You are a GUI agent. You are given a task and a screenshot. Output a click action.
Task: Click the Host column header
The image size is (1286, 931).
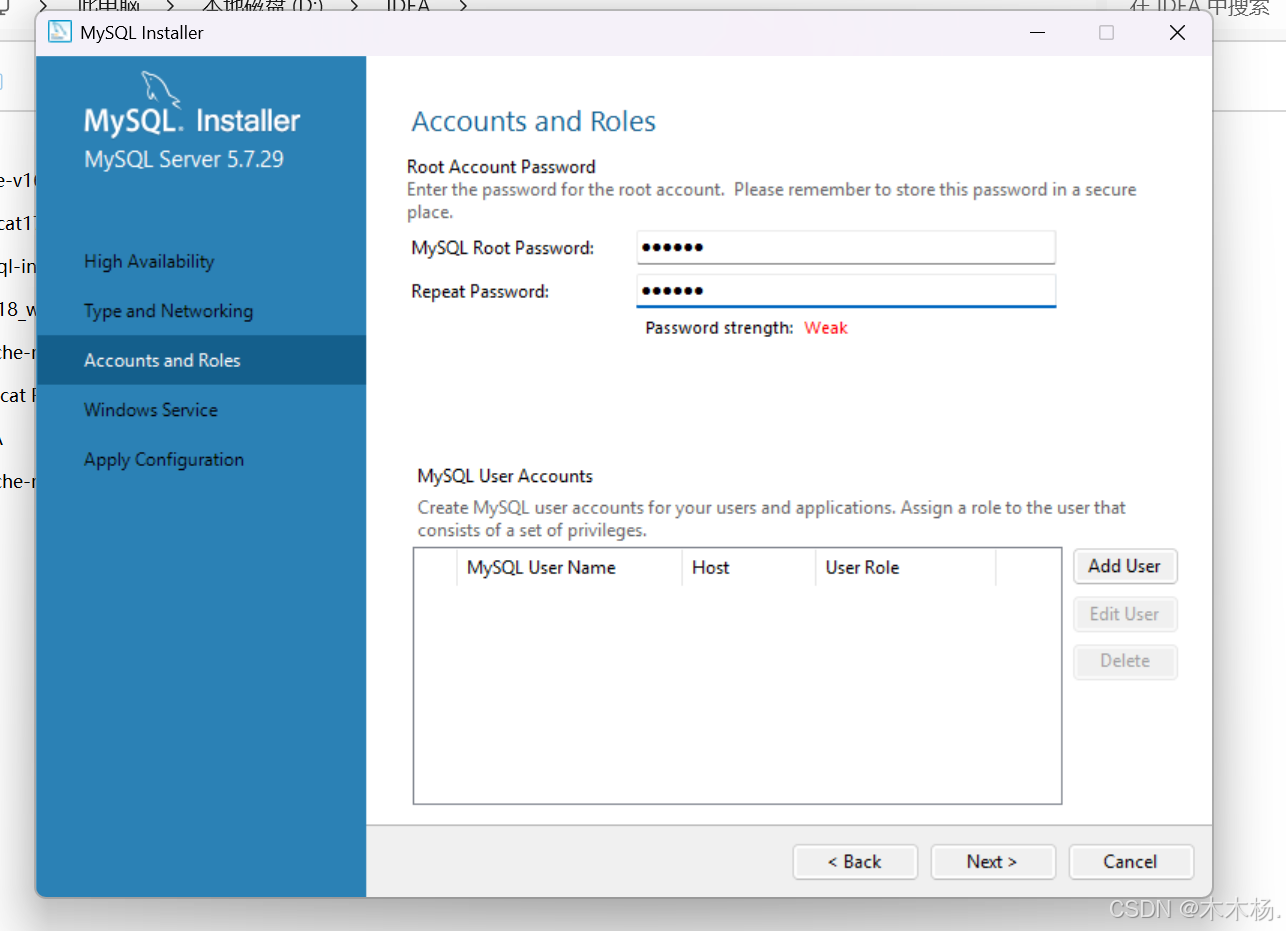(749, 567)
